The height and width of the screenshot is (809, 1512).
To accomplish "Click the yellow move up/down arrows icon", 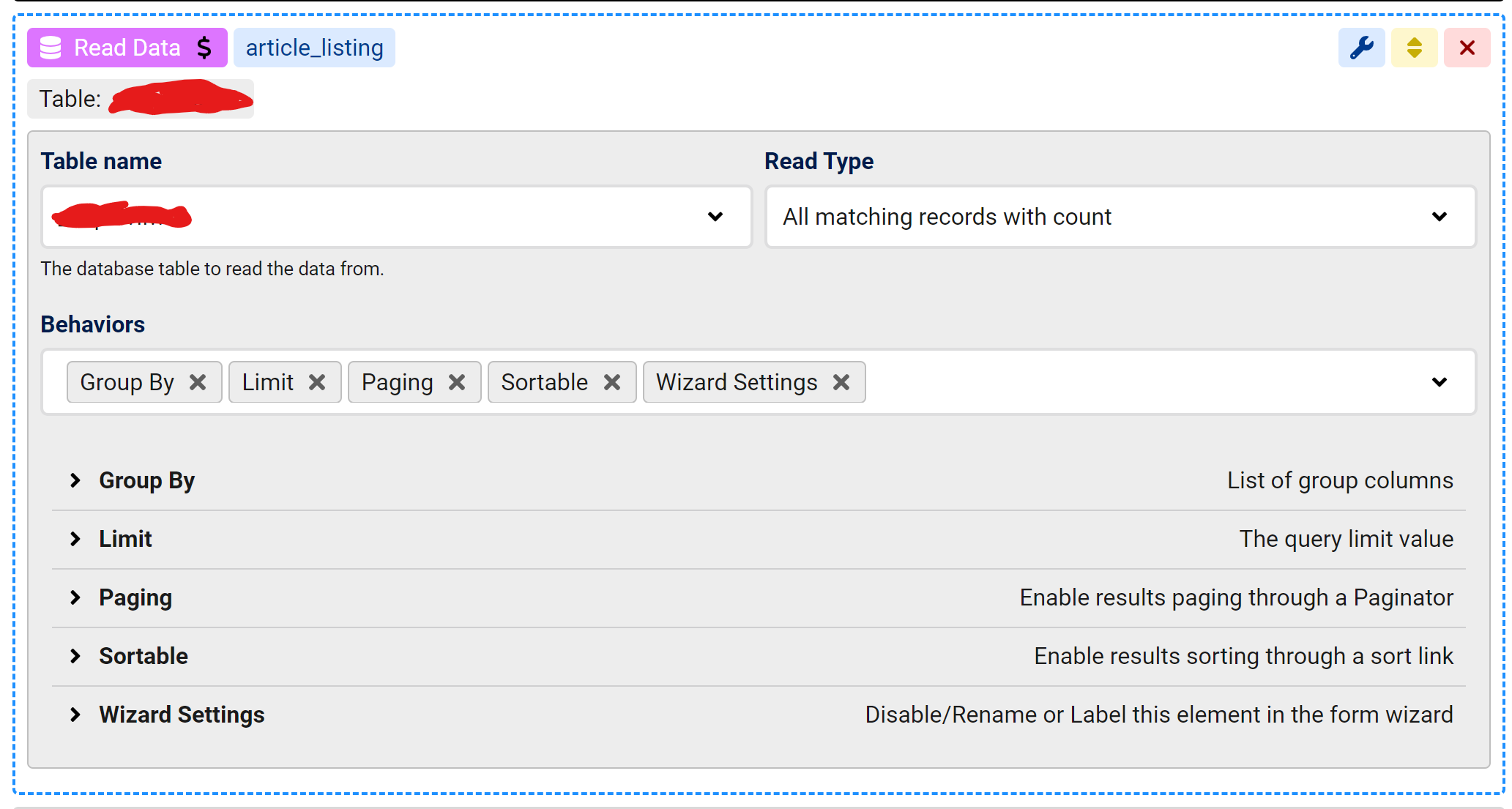I will [x=1414, y=48].
